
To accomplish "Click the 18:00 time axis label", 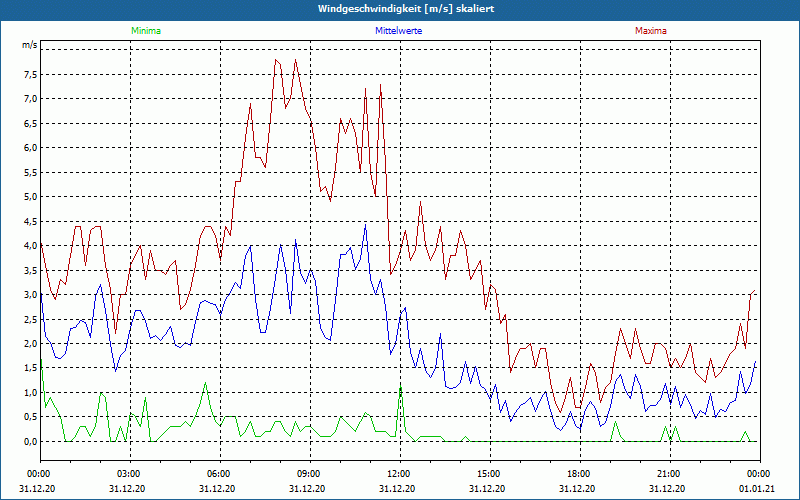I will click(x=580, y=474).
